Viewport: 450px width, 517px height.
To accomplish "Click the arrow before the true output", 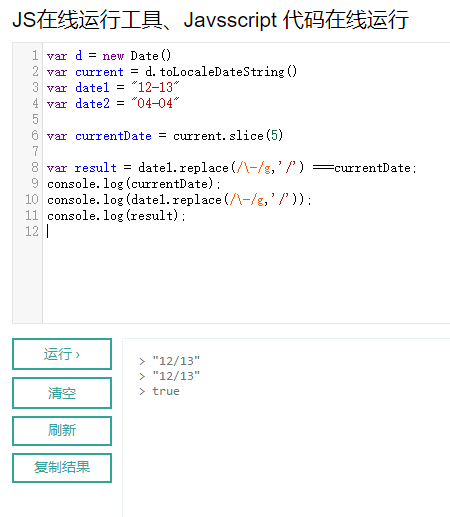I will click(x=142, y=391).
